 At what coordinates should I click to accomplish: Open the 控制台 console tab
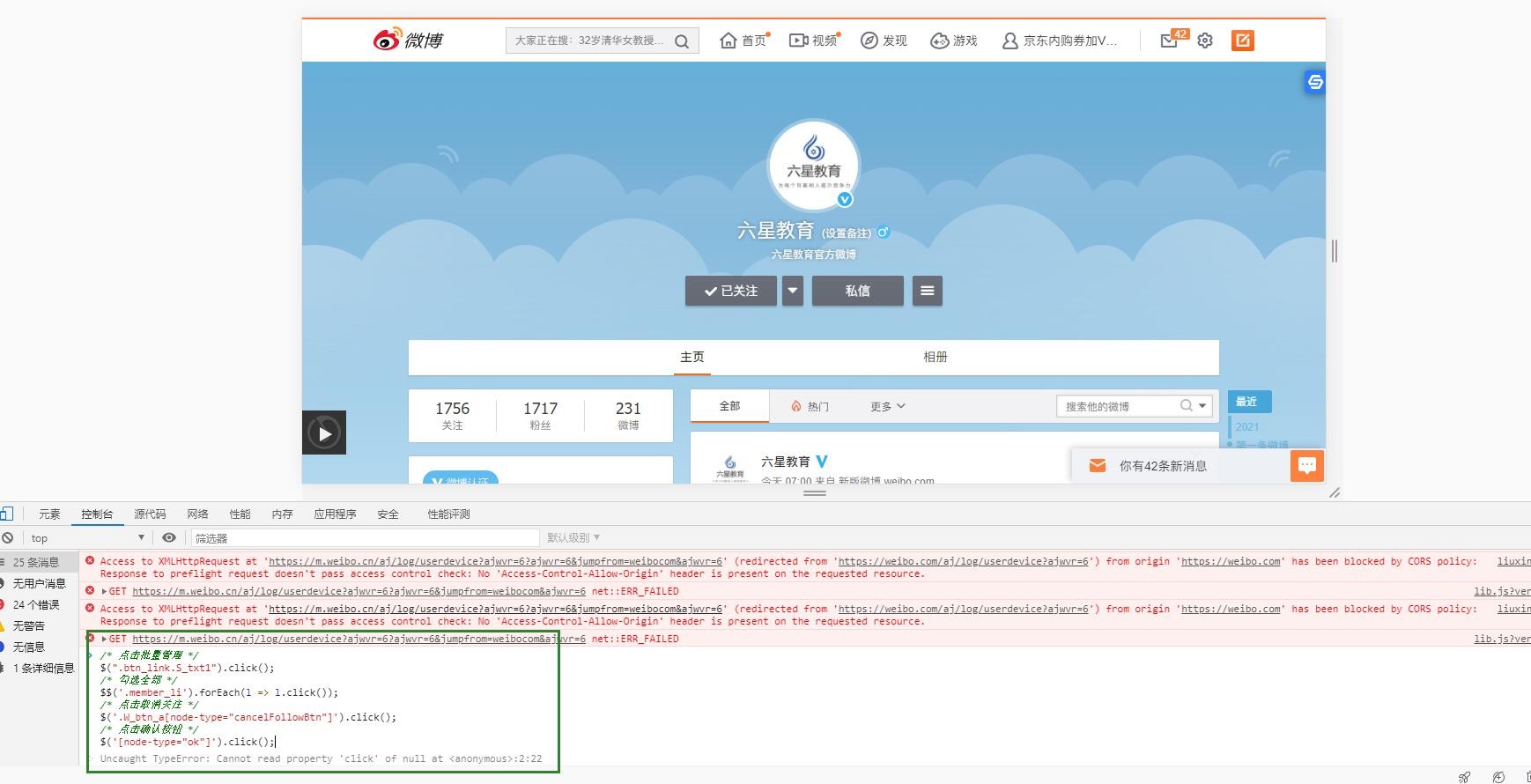pos(97,514)
